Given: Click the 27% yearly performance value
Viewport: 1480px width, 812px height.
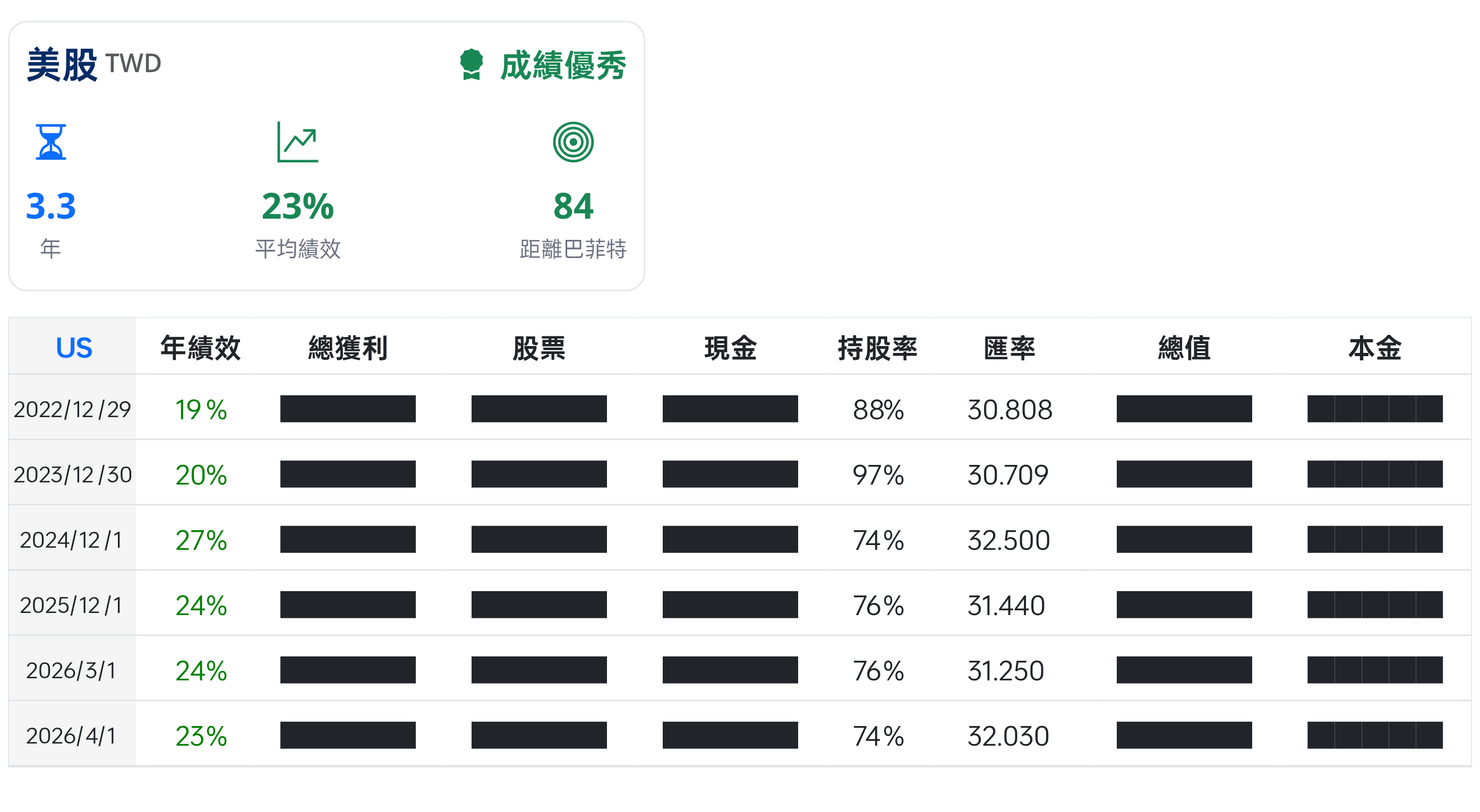Looking at the screenshot, I should click(x=201, y=540).
